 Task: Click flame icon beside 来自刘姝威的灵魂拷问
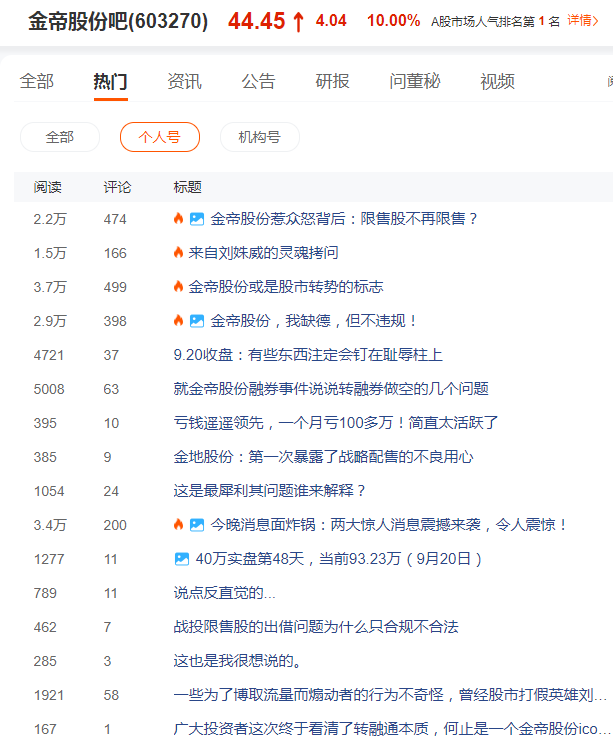point(178,253)
